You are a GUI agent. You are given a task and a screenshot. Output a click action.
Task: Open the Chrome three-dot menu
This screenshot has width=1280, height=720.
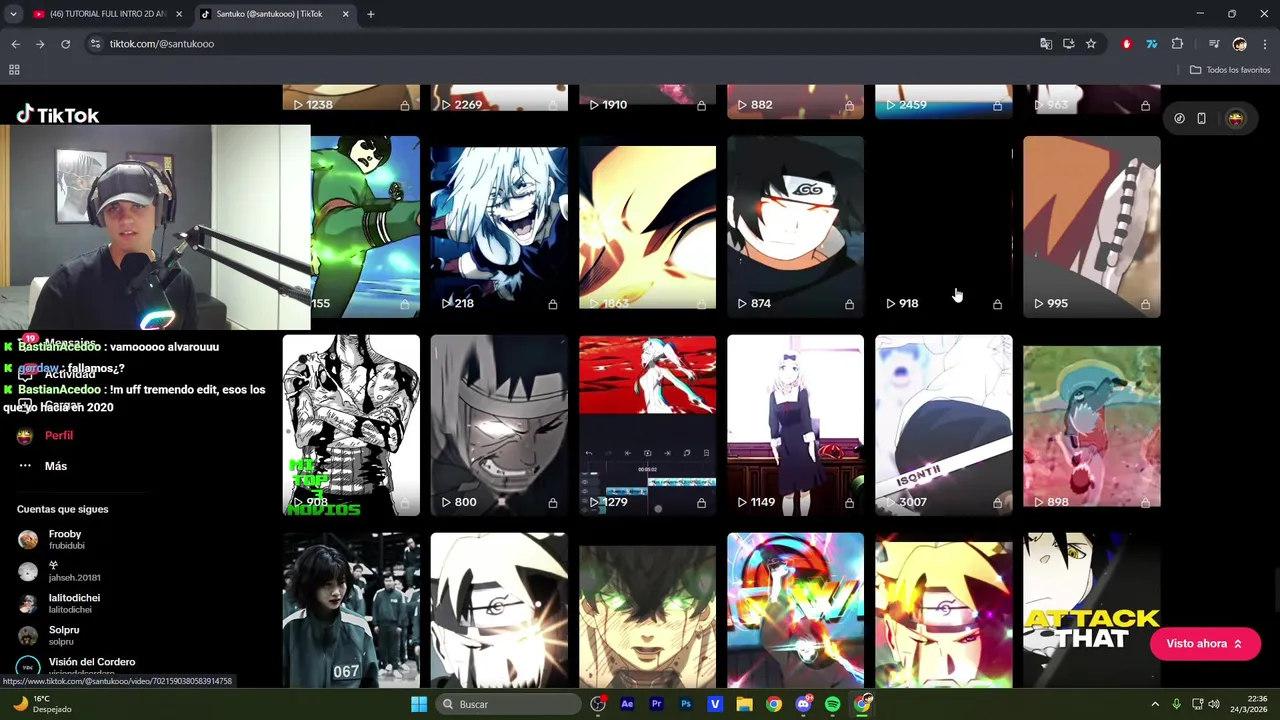[x=1265, y=44]
